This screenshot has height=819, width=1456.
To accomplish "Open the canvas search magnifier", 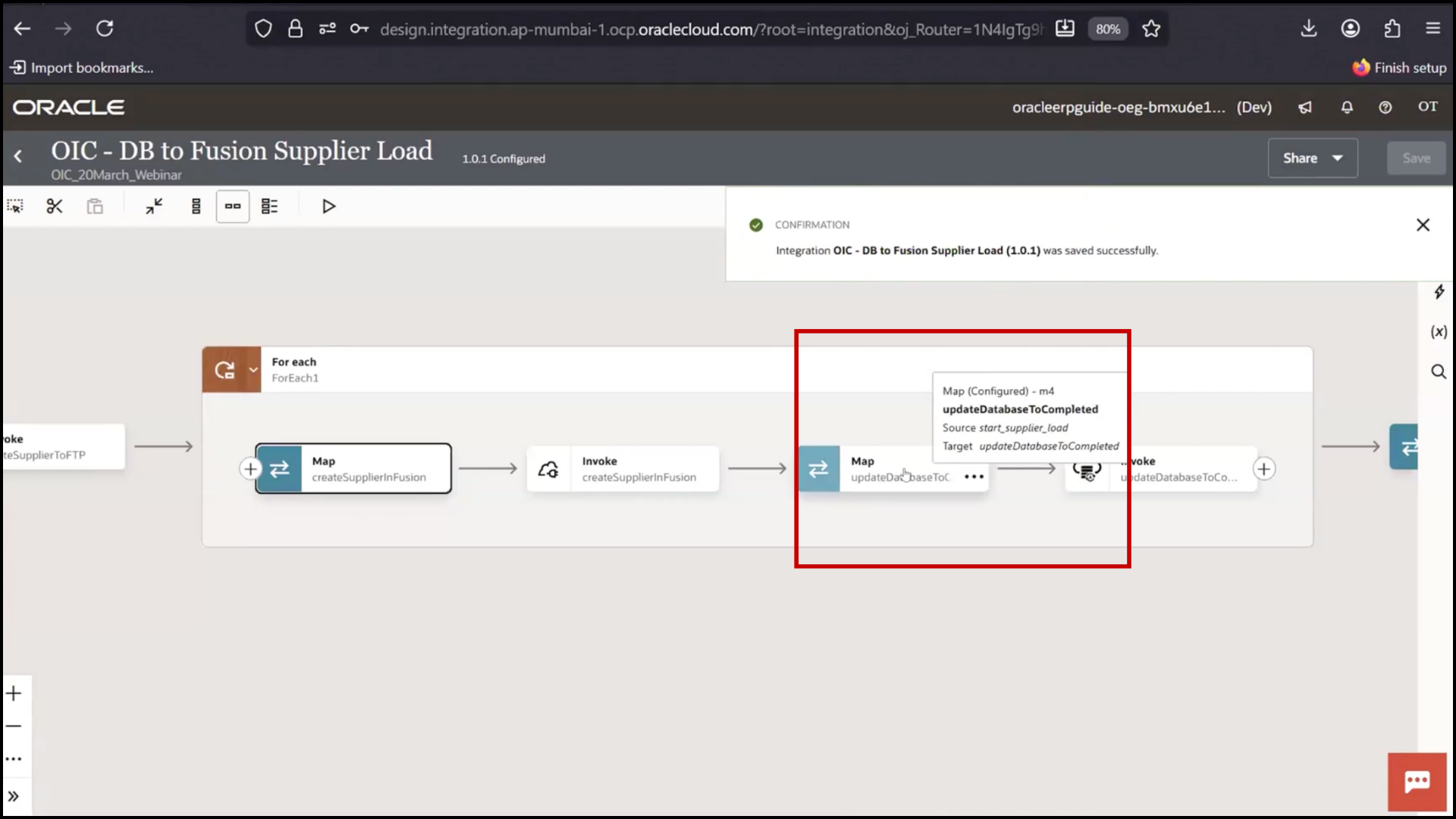I will click(1439, 372).
